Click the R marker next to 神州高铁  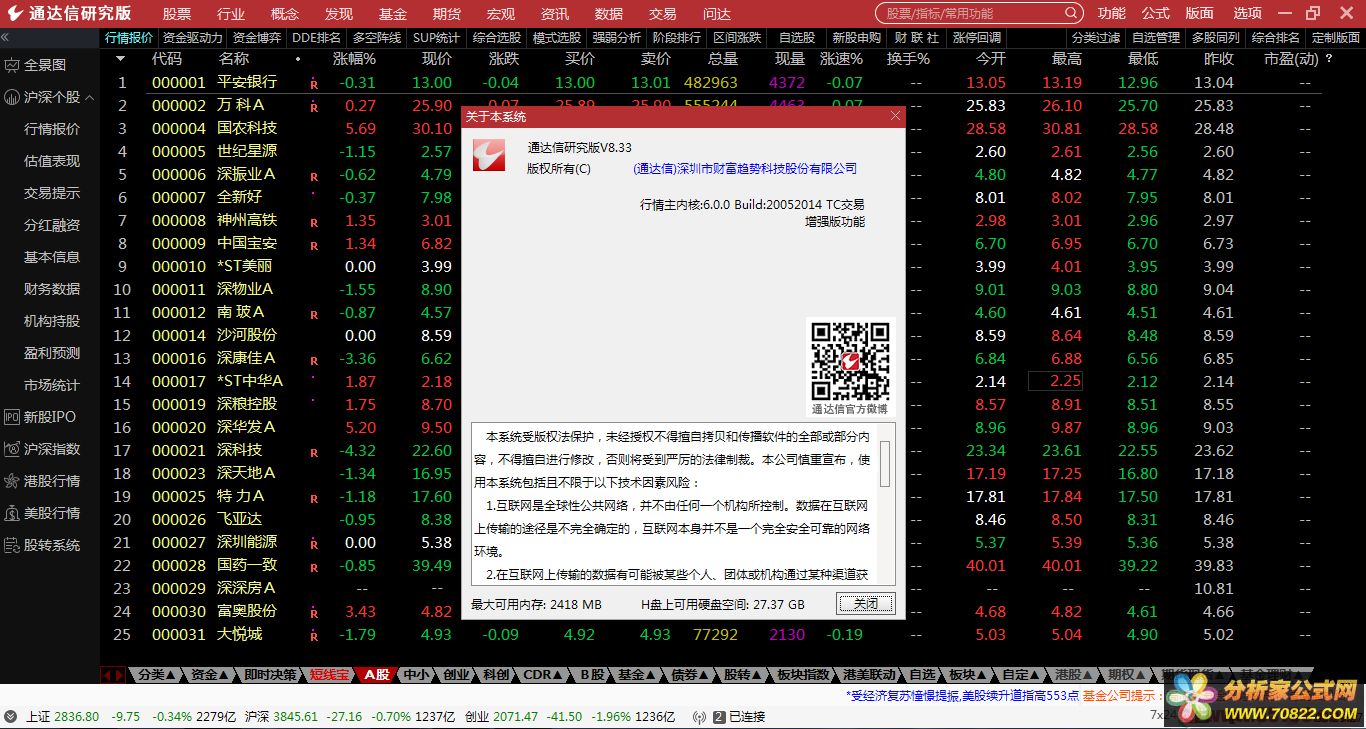314,222
